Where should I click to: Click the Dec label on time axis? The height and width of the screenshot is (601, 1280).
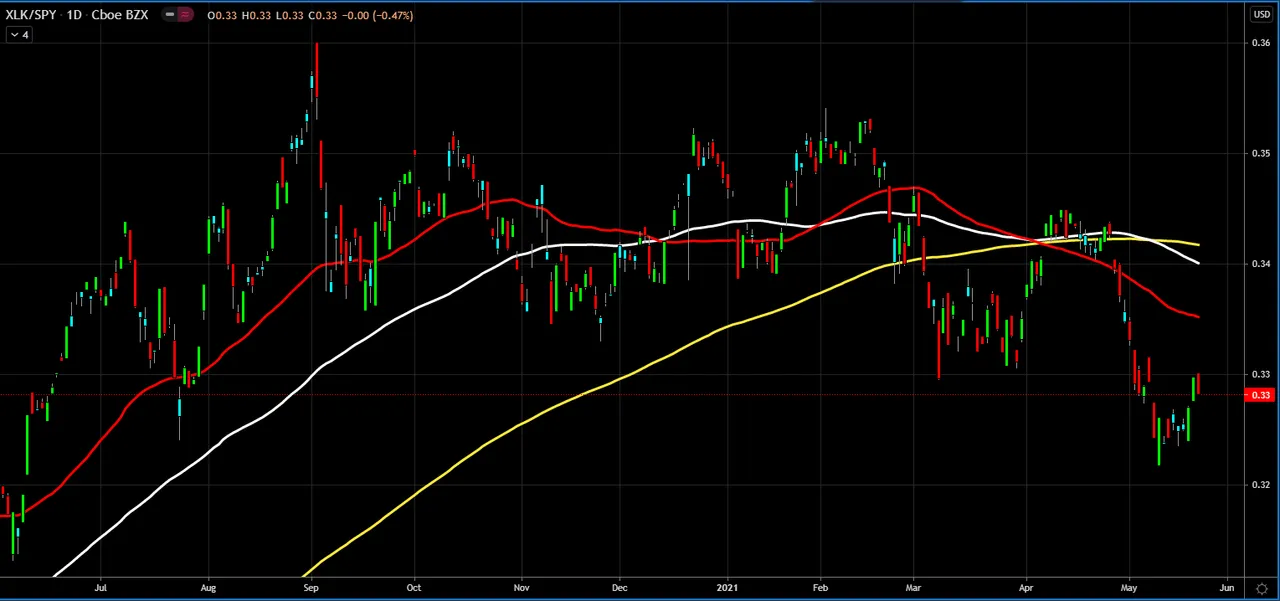coord(619,588)
